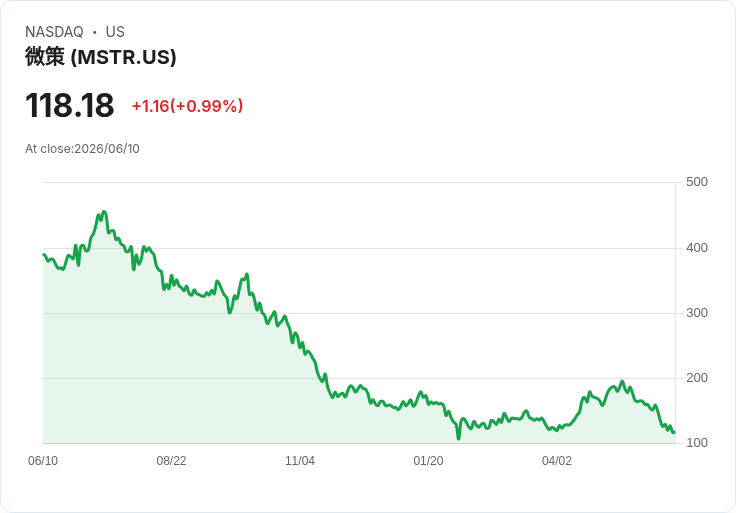
Task: Click the MSTR.US stock title
Action: click(x=100, y=57)
